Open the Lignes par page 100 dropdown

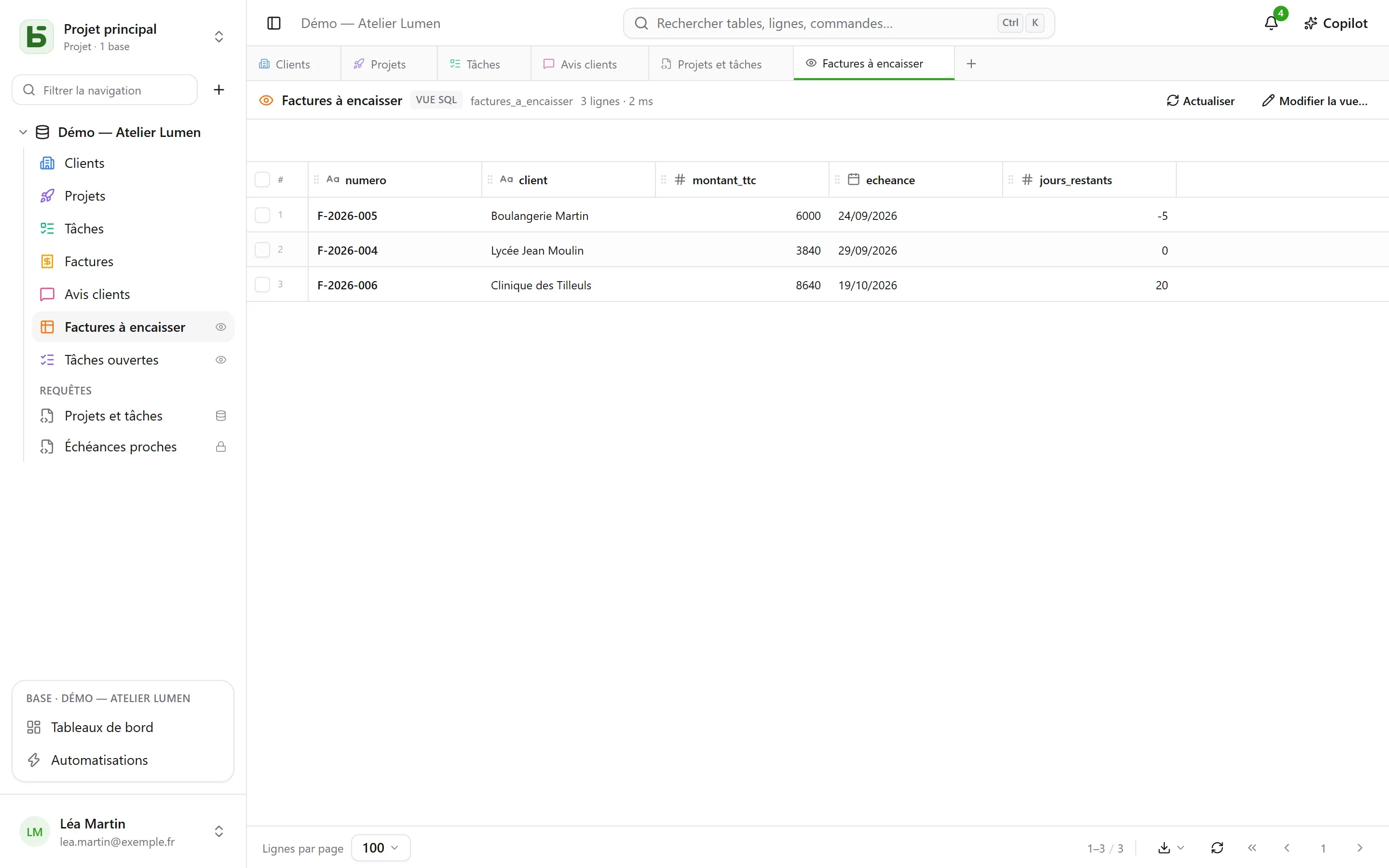381,848
